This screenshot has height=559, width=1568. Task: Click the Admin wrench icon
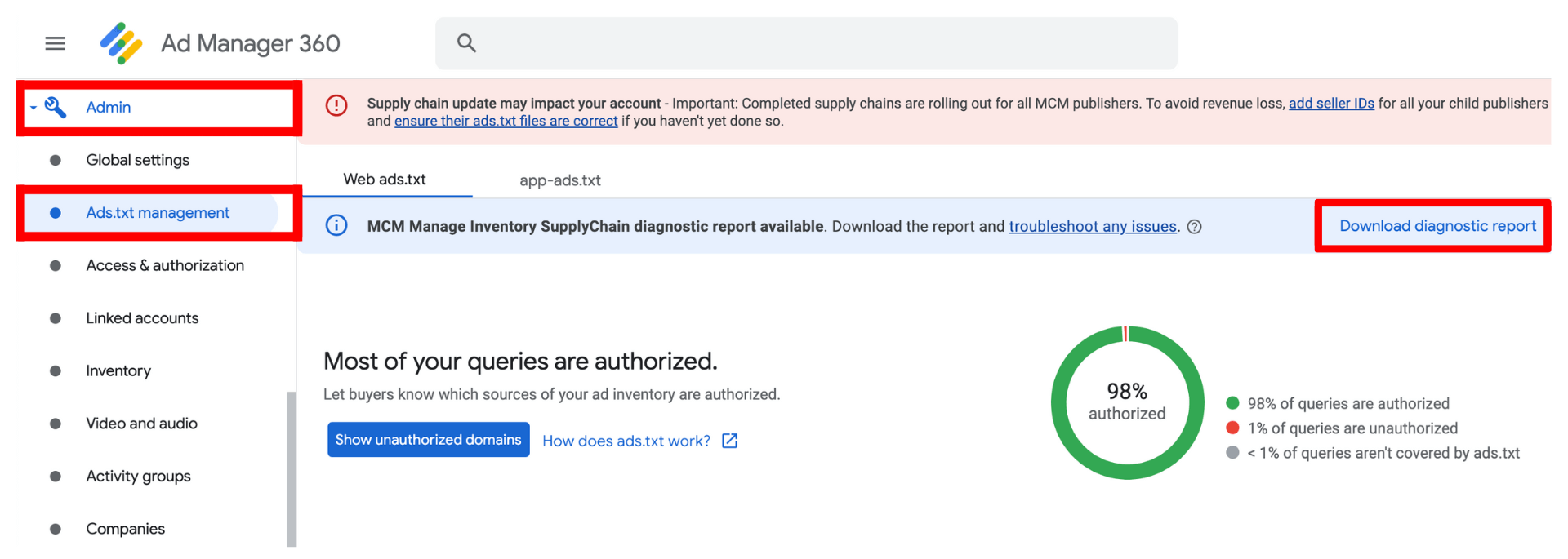click(x=56, y=107)
